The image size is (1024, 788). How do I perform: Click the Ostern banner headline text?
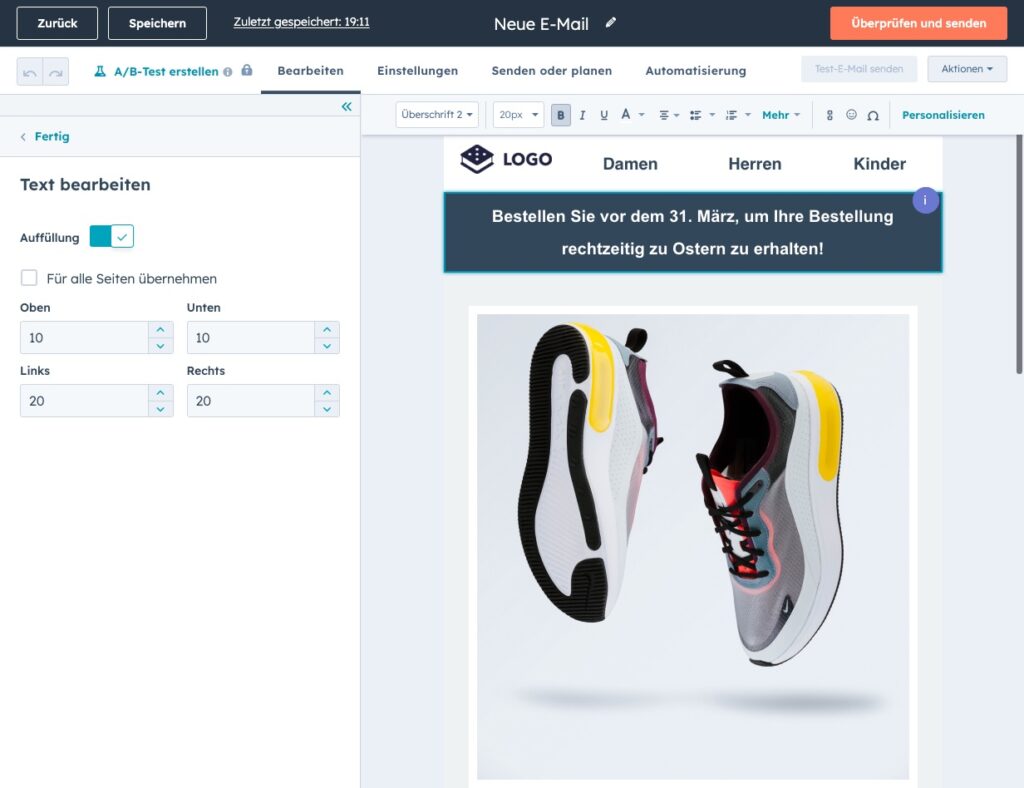click(x=692, y=232)
